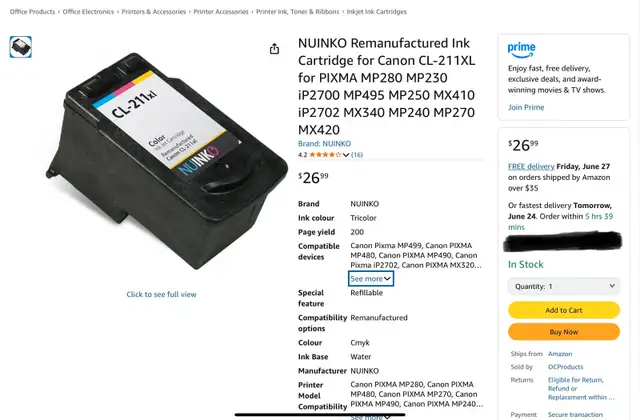
Task: Select the cartridge thumbnail image
Action: point(21,47)
